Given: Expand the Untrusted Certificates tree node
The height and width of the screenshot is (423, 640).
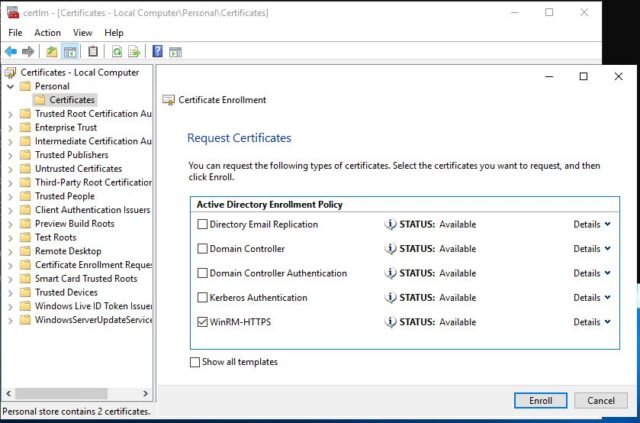Looking at the screenshot, I should (11, 169).
